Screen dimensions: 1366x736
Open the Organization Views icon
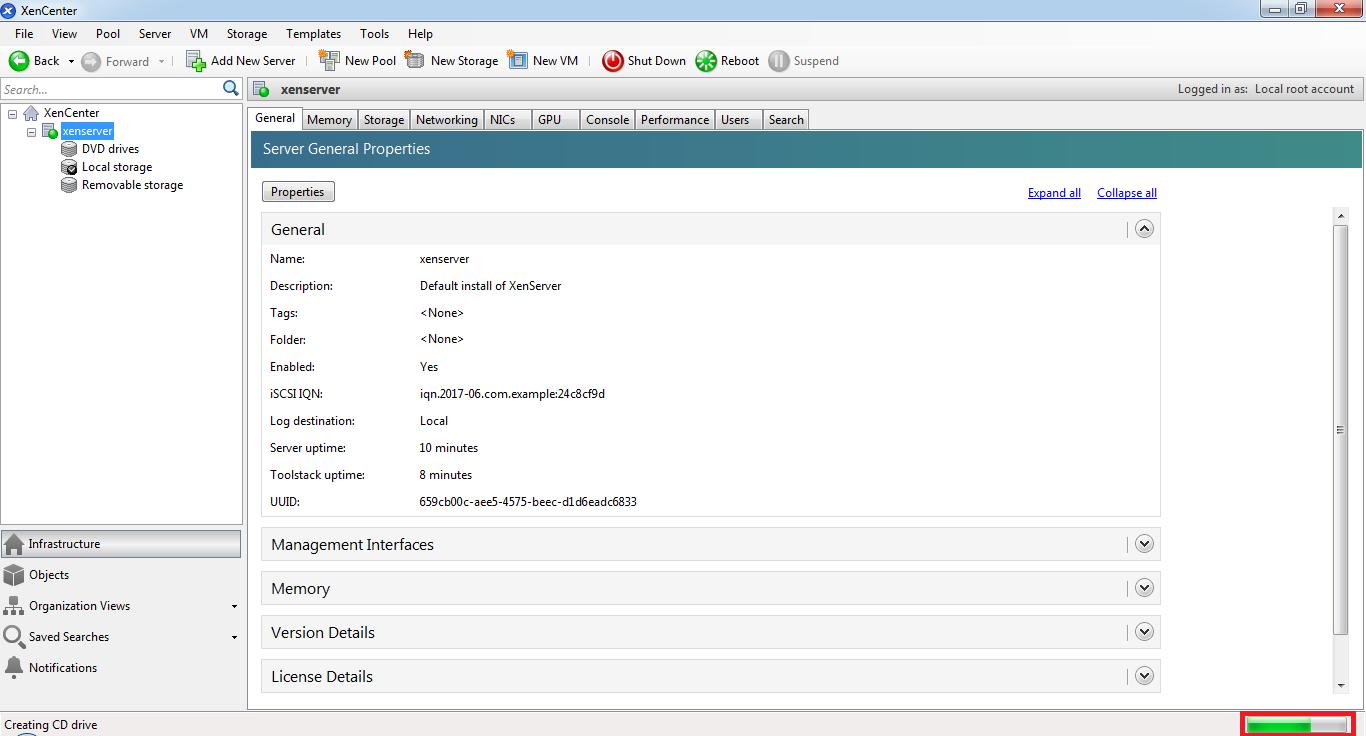point(14,606)
